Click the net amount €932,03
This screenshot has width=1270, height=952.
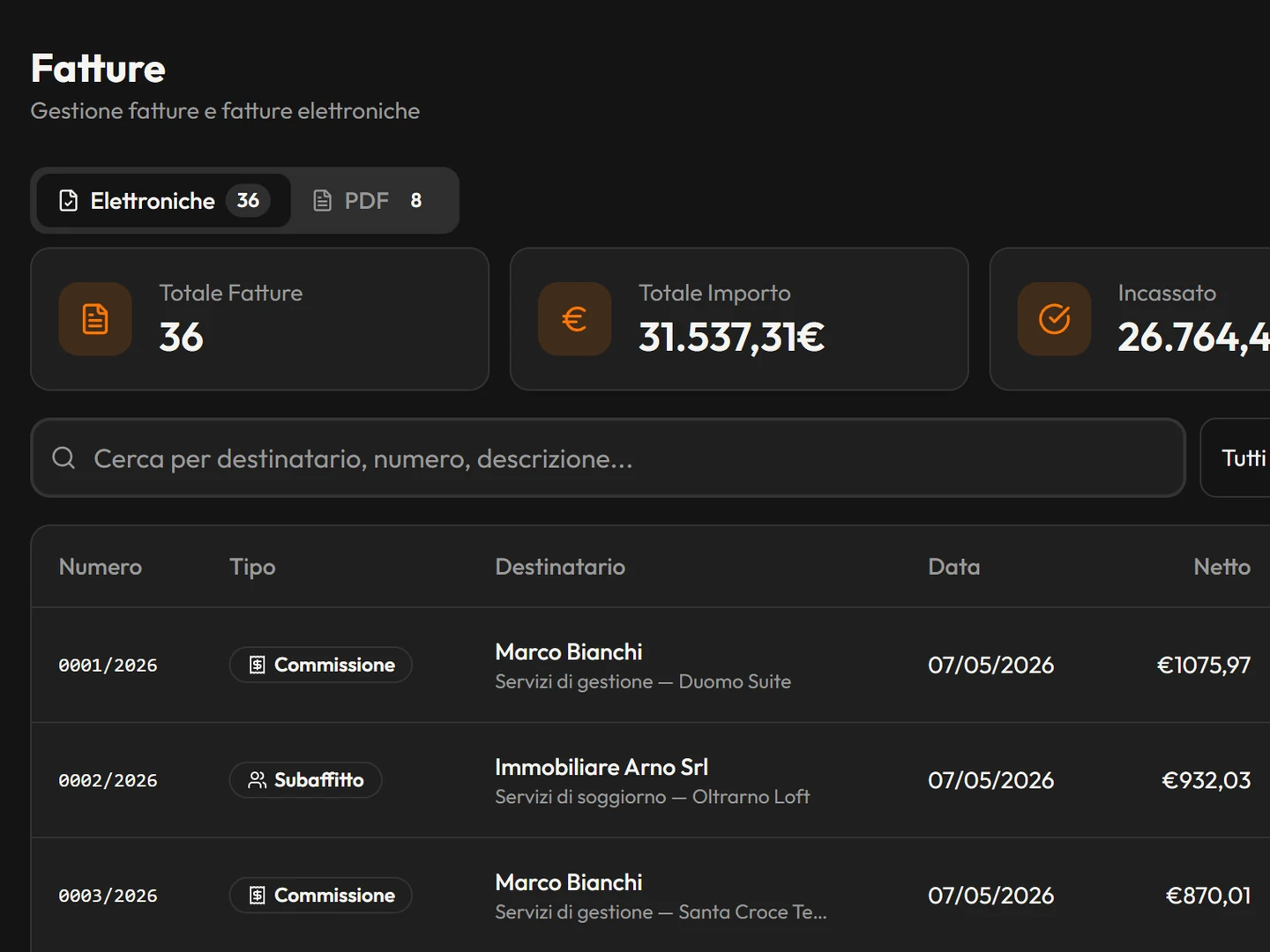1206,780
